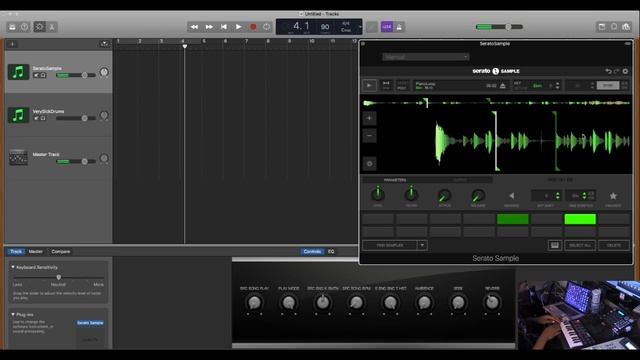
Task: Open the Manual preset dropdown in SeratoSample
Action: tap(426, 57)
